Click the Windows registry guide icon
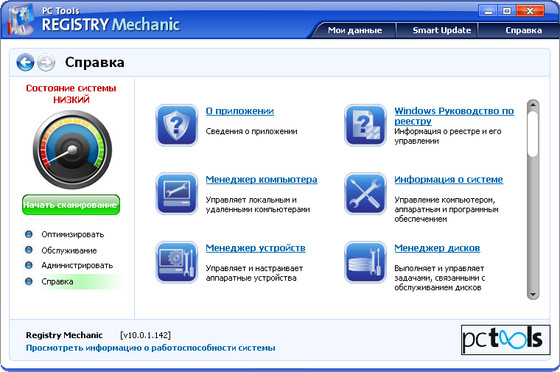Image resolution: width=560 pixels, height=372 pixels. (x=365, y=125)
